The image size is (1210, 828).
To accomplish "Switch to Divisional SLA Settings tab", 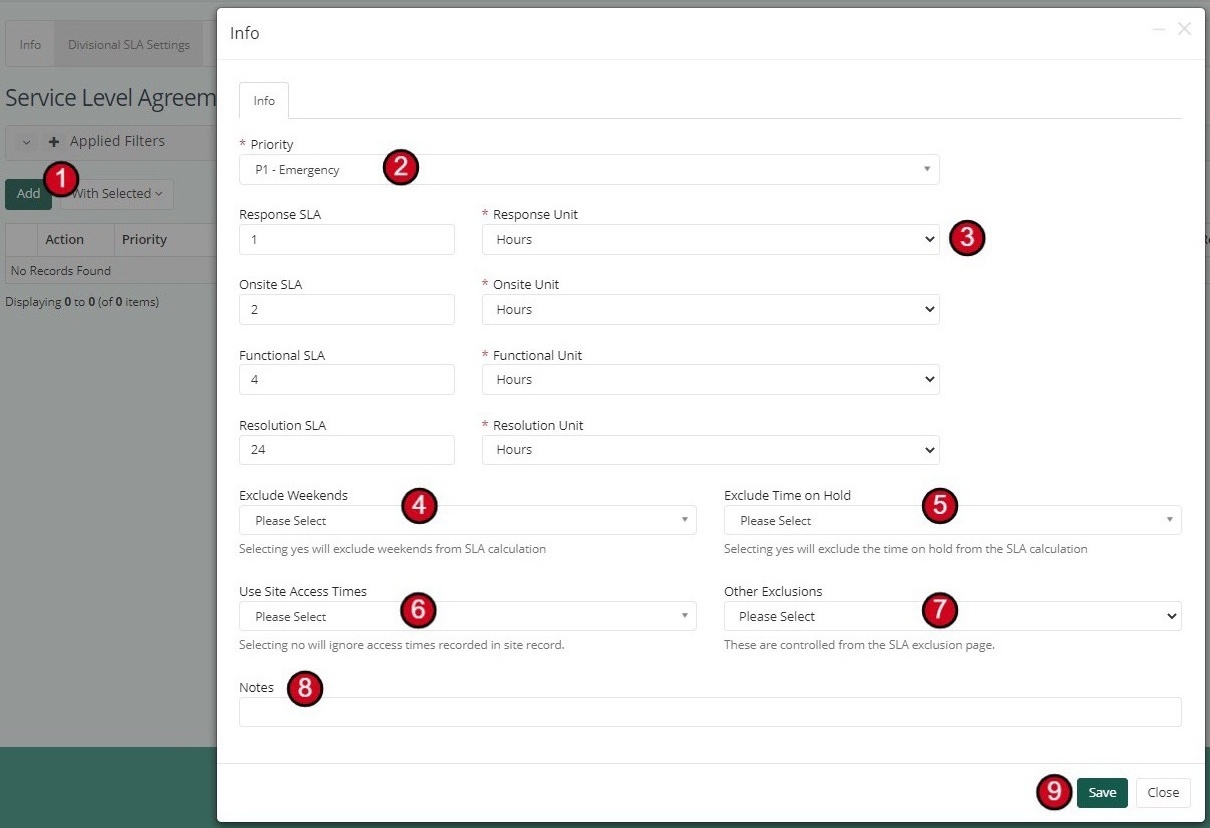I will click(x=128, y=45).
